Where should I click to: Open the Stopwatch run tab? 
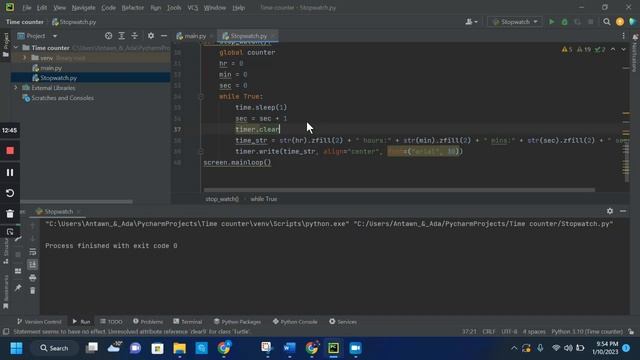[58, 211]
